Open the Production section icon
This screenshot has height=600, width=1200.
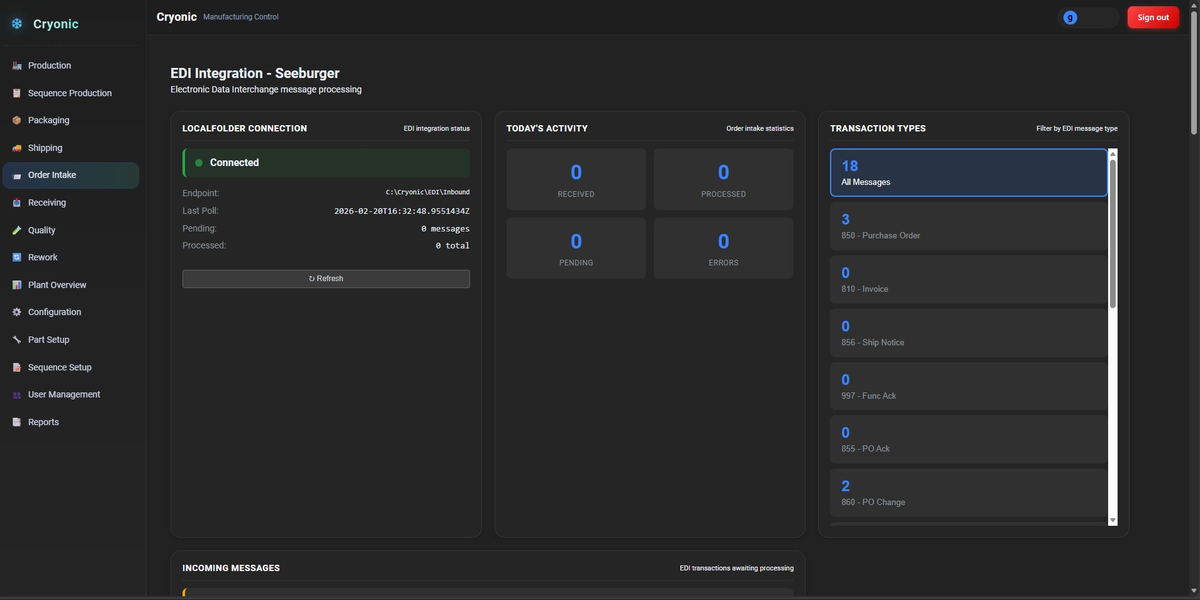point(16,65)
